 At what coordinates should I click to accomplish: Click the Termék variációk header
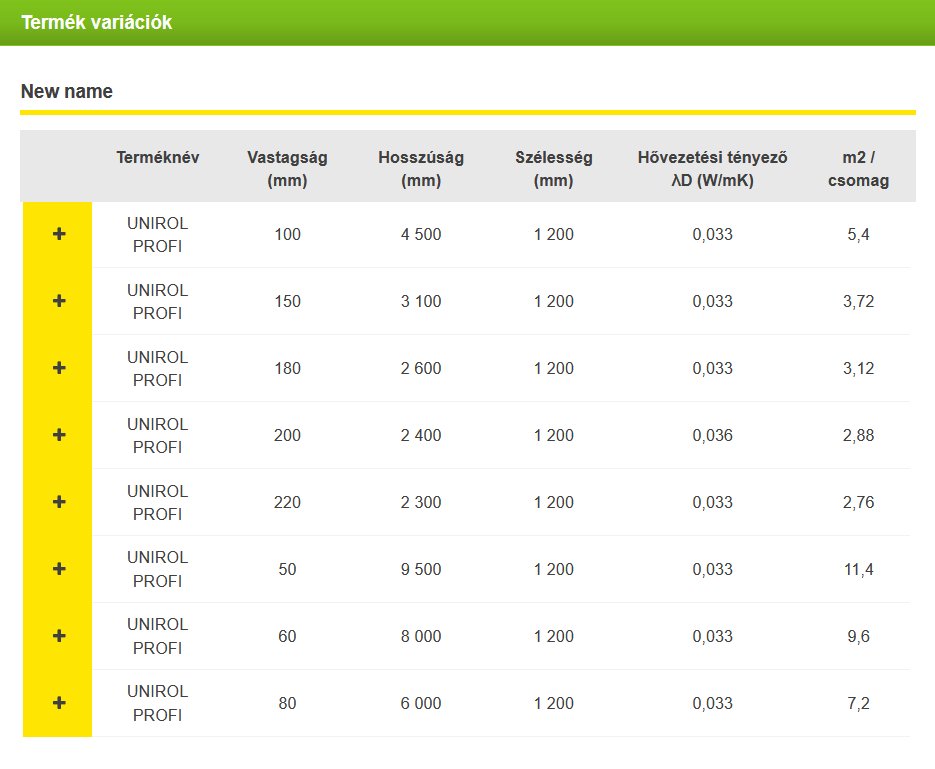(x=97, y=23)
